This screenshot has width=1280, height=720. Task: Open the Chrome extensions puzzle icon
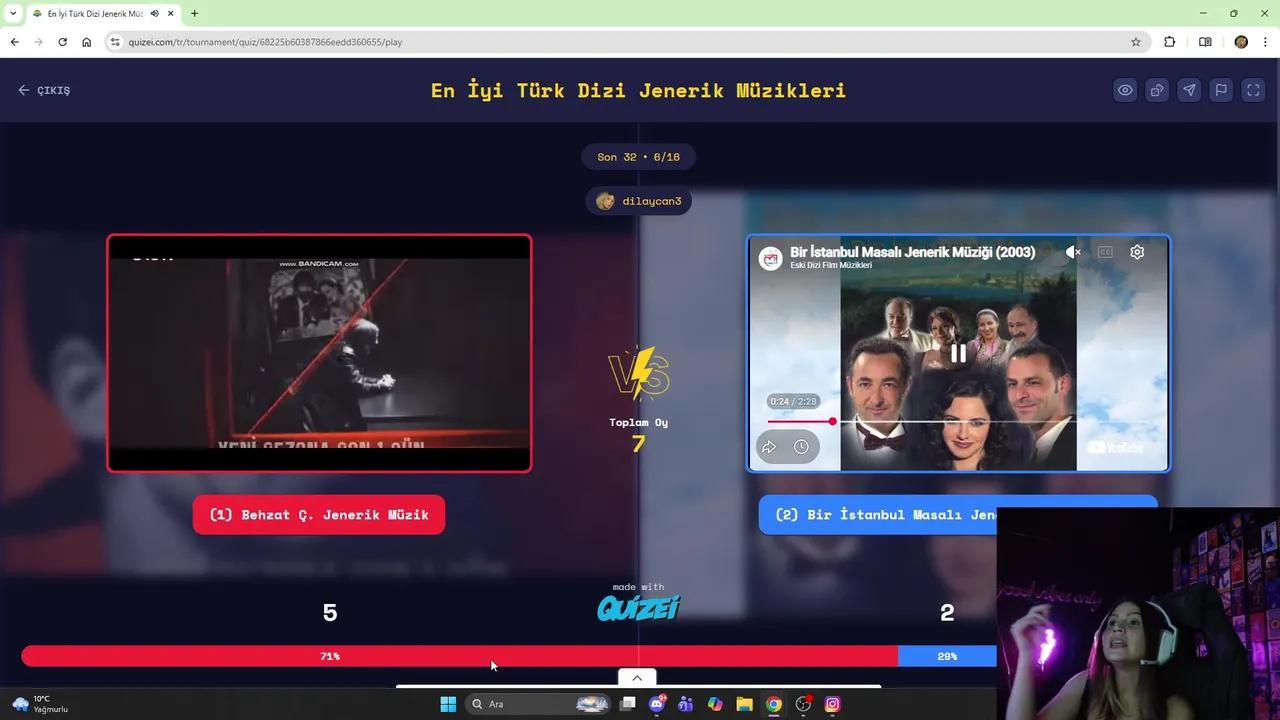point(1170,42)
